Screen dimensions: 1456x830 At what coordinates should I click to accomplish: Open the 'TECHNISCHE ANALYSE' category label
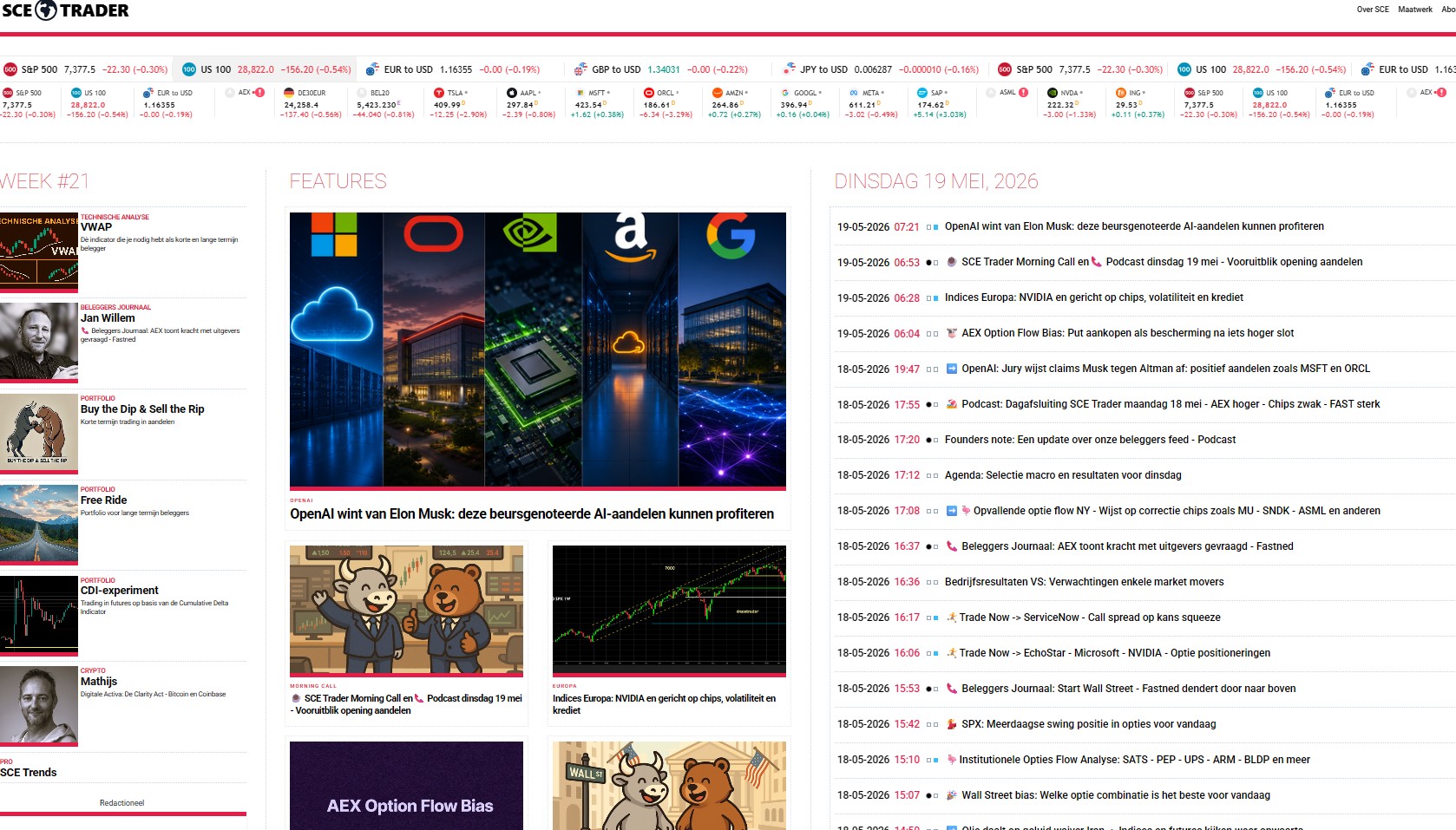(x=115, y=217)
